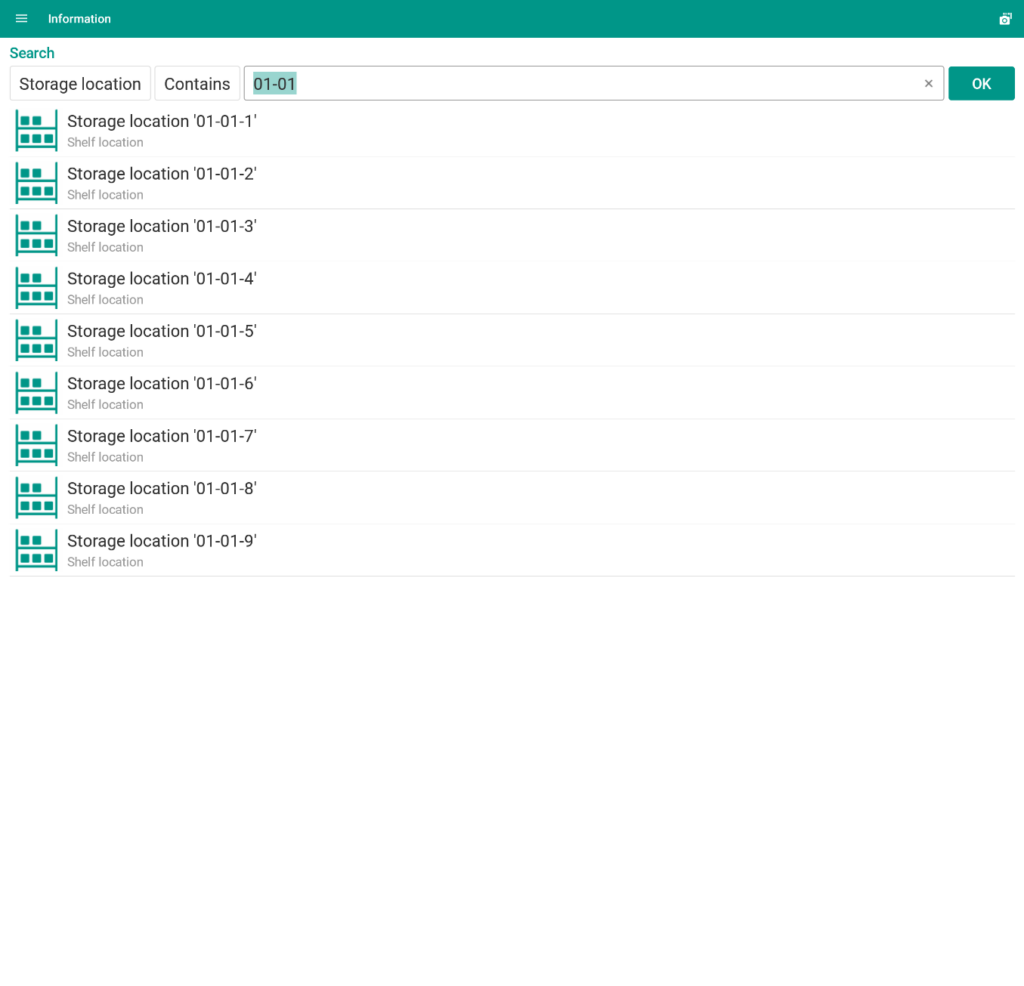
Task: Choose Storage location '01-01-9' title text
Action: [162, 541]
